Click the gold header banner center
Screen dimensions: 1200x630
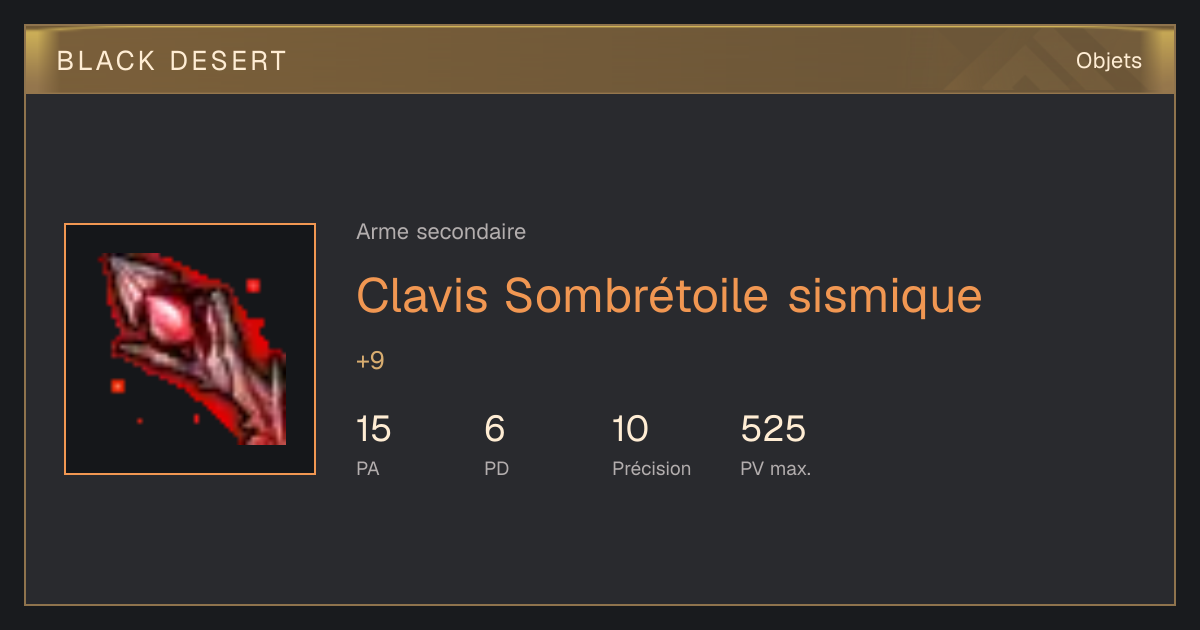coord(600,61)
